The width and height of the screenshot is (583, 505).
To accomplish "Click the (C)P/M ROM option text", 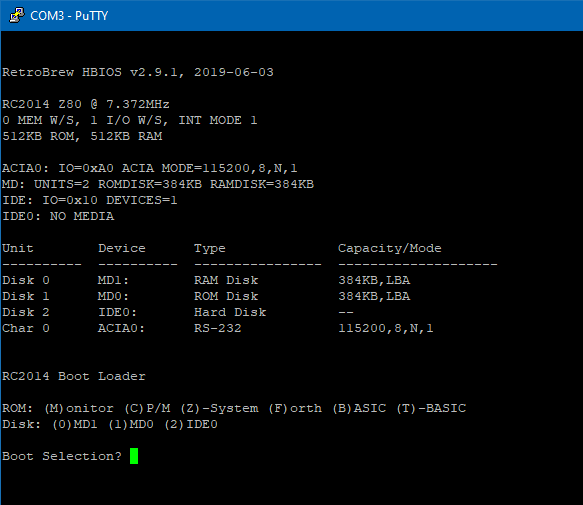I will [147, 408].
